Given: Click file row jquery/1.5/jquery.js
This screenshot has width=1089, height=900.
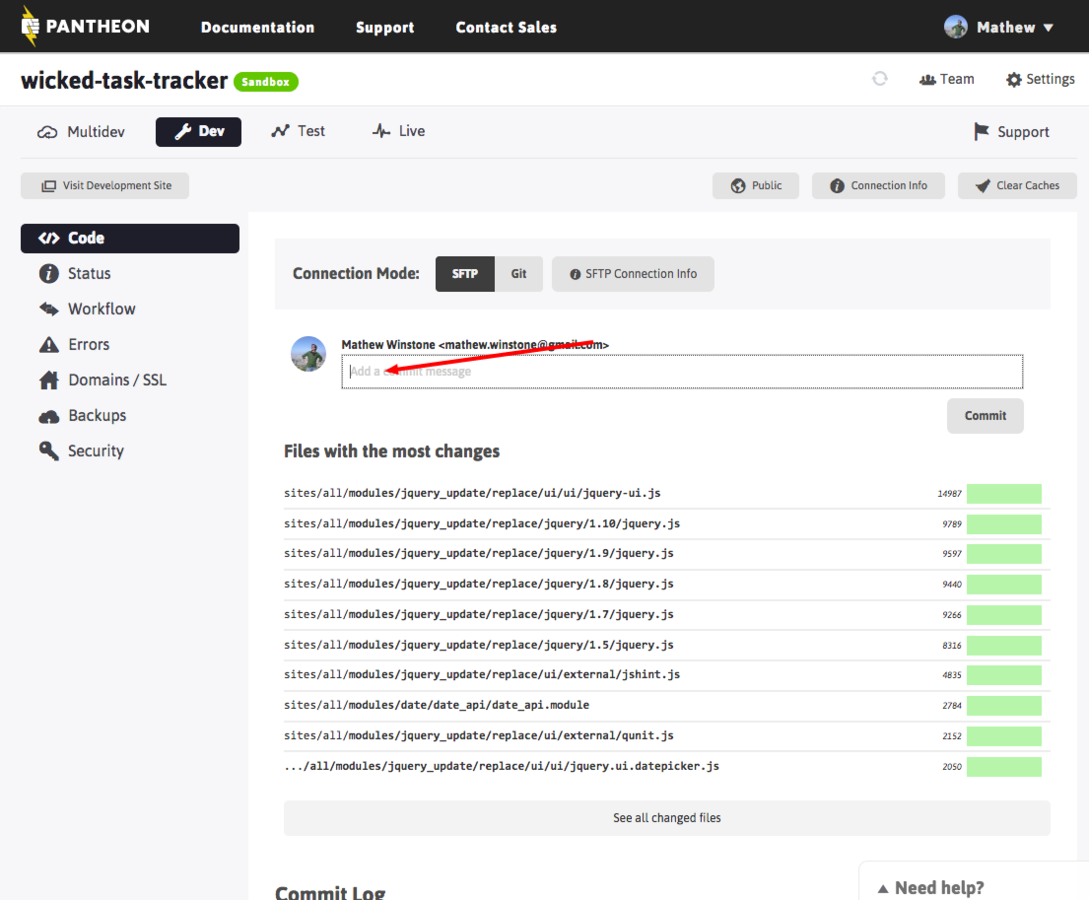Looking at the screenshot, I should (x=667, y=645).
